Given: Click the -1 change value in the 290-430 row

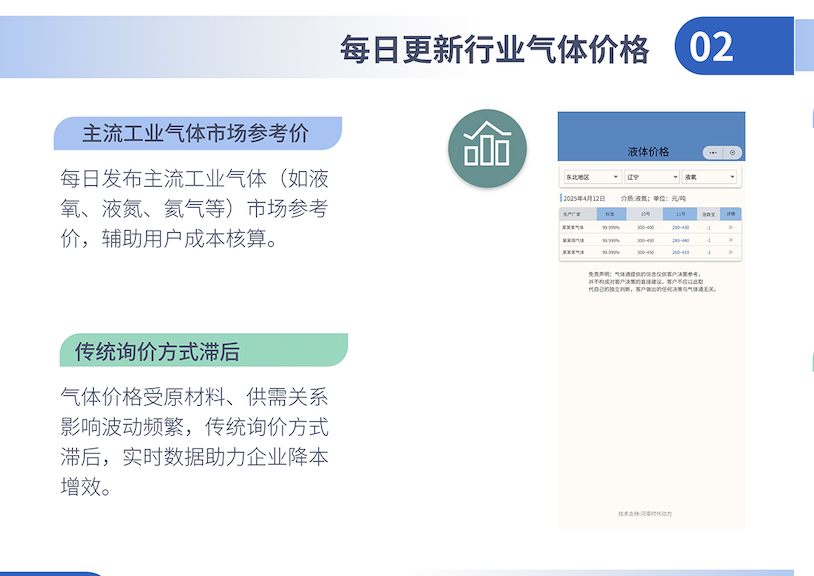Looking at the screenshot, I should [709, 228].
